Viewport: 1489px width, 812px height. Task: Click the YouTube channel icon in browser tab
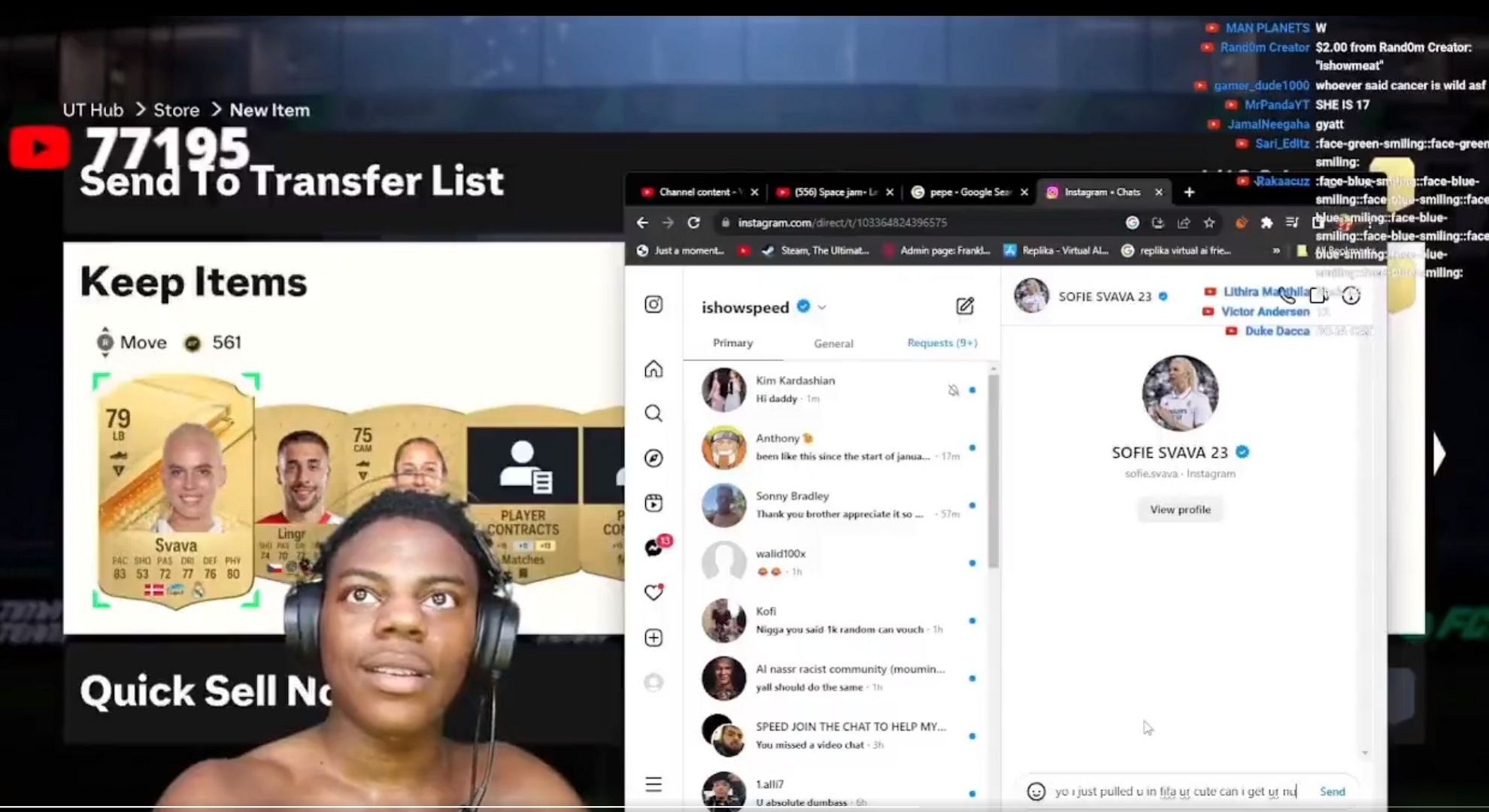pyautogui.click(x=648, y=191)
